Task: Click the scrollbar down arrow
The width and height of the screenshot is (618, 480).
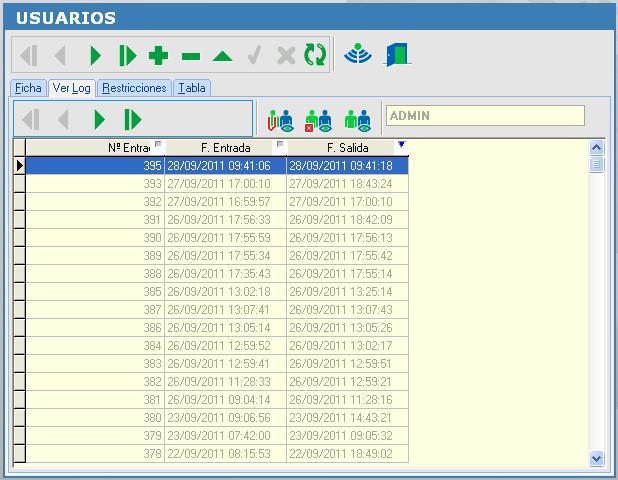Action: (x=596, y=459)
